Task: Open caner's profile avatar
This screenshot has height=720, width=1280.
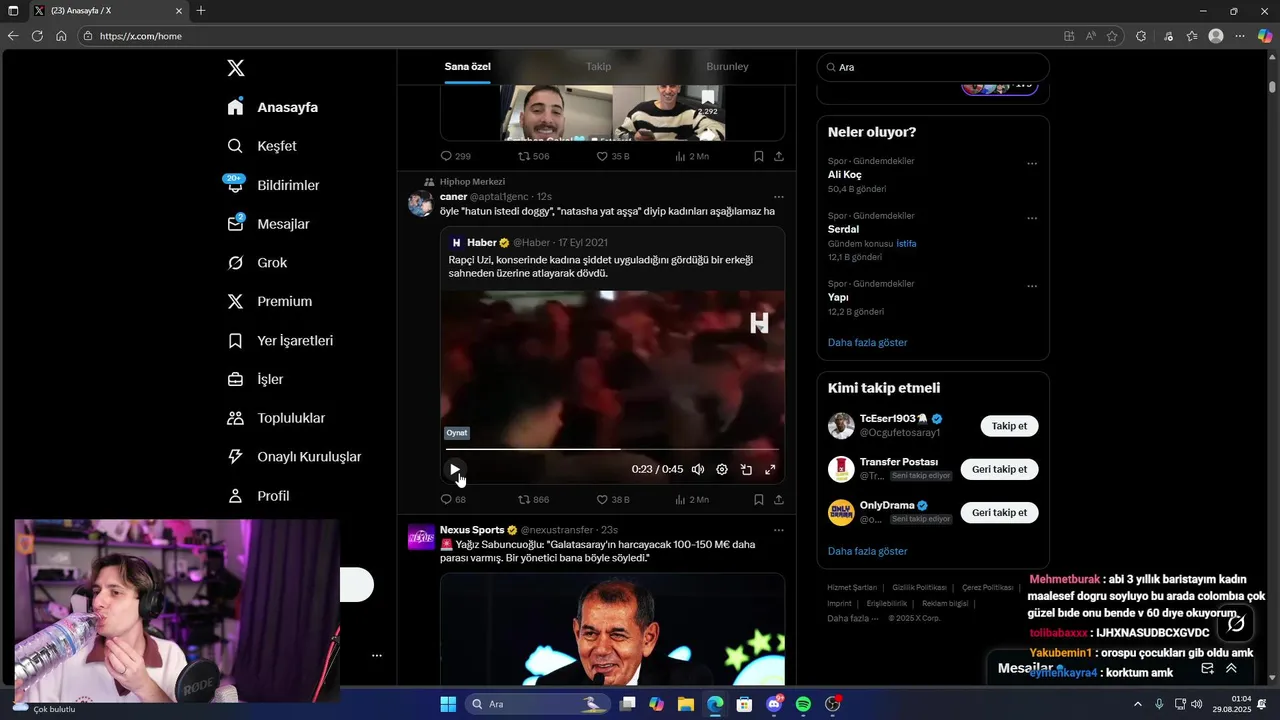Action: pos(420,204)
